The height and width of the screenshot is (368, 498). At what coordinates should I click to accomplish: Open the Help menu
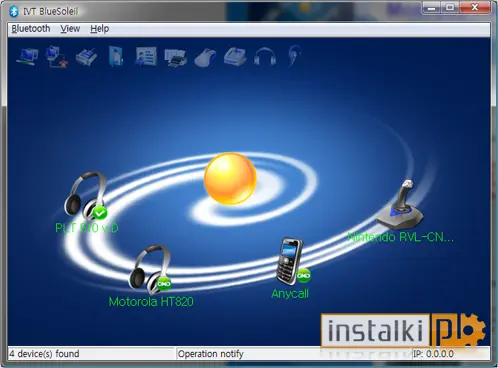tap(99, 29)
